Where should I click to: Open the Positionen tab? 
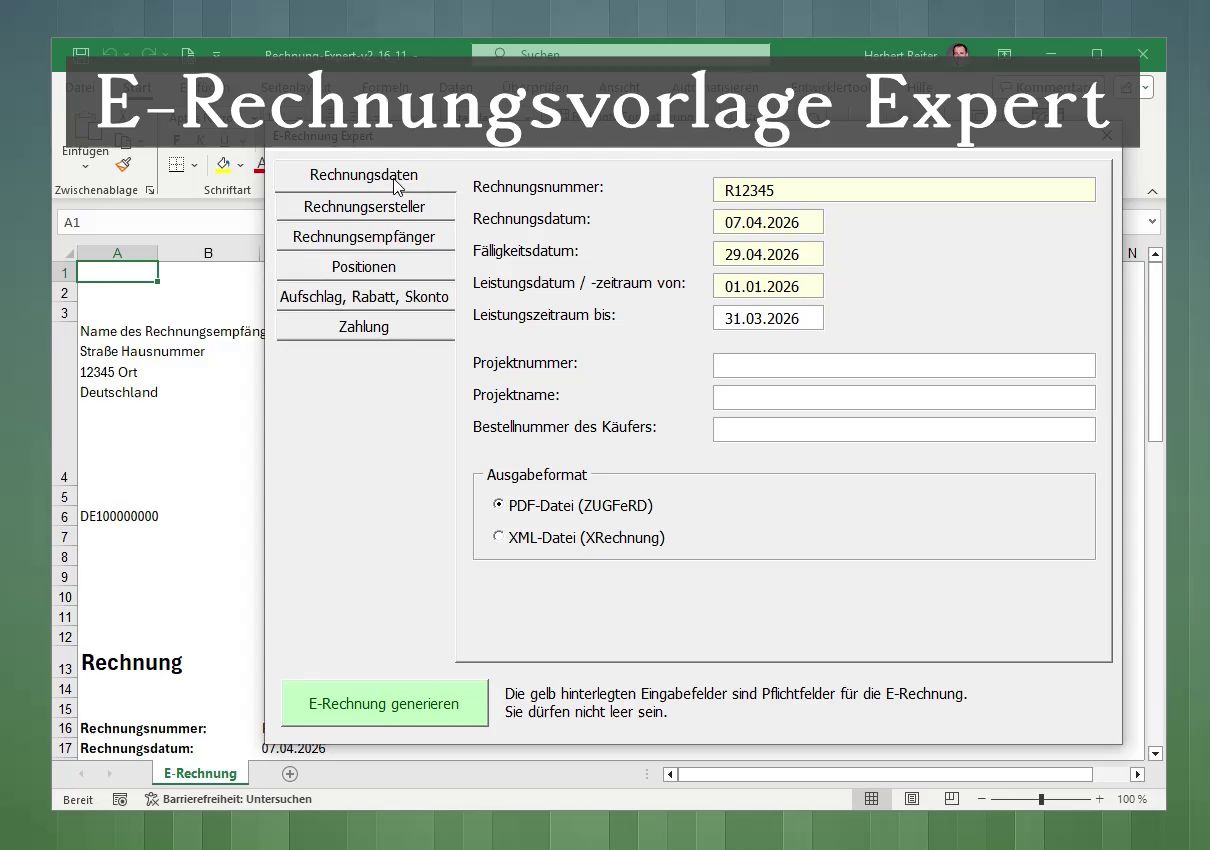point(364,267)
